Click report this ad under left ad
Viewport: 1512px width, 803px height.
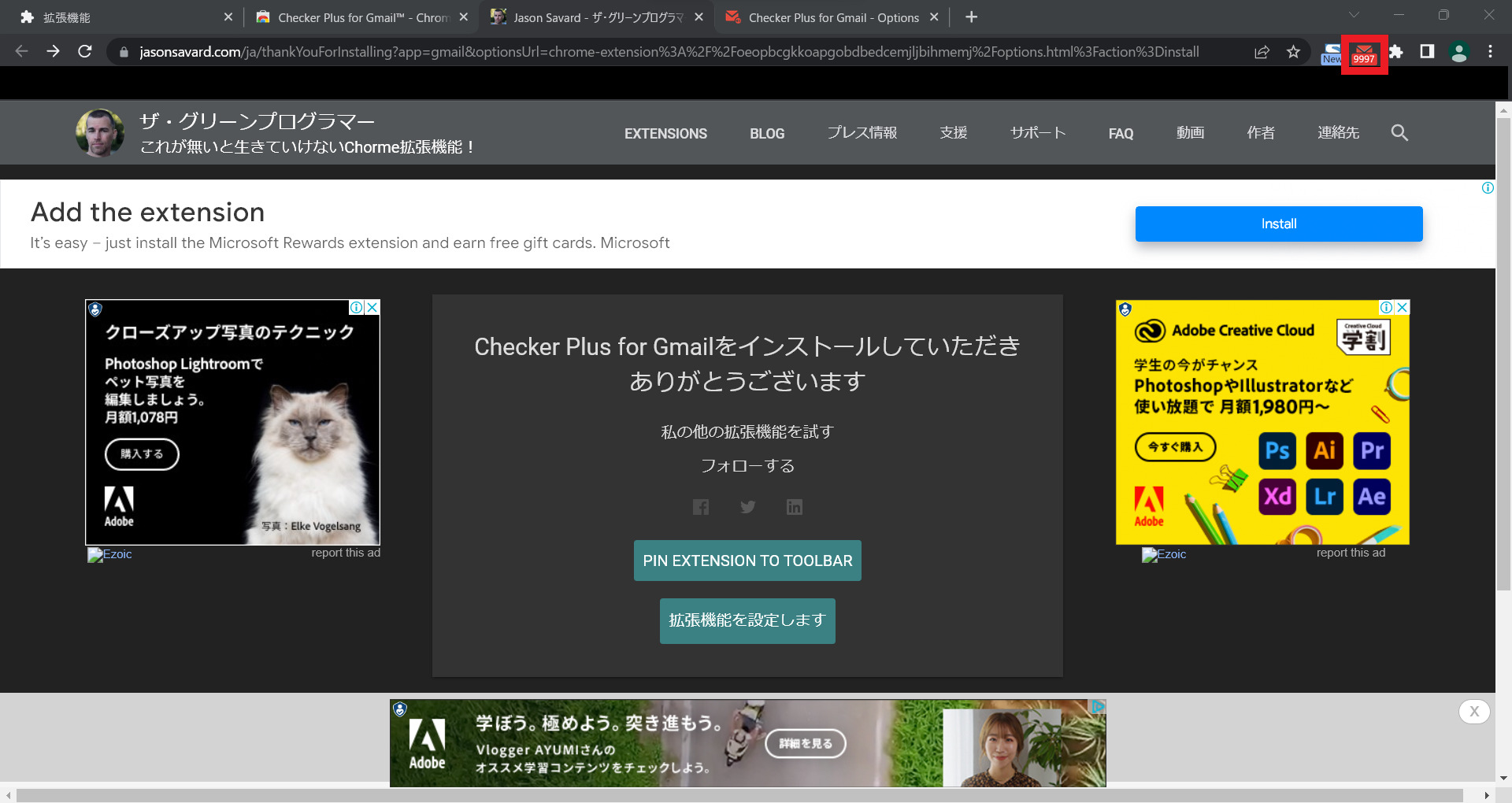pos(346,553)
